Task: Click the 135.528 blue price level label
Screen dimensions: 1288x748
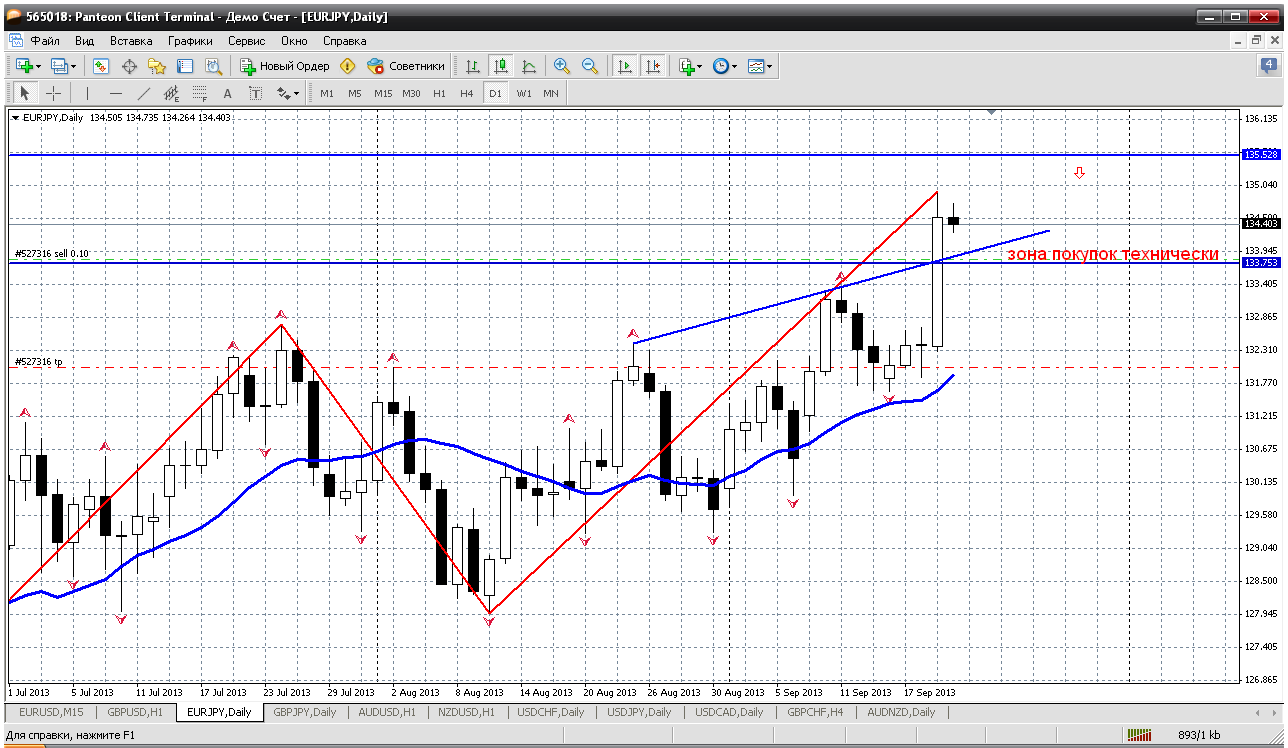Action: tap(1261, 155)
